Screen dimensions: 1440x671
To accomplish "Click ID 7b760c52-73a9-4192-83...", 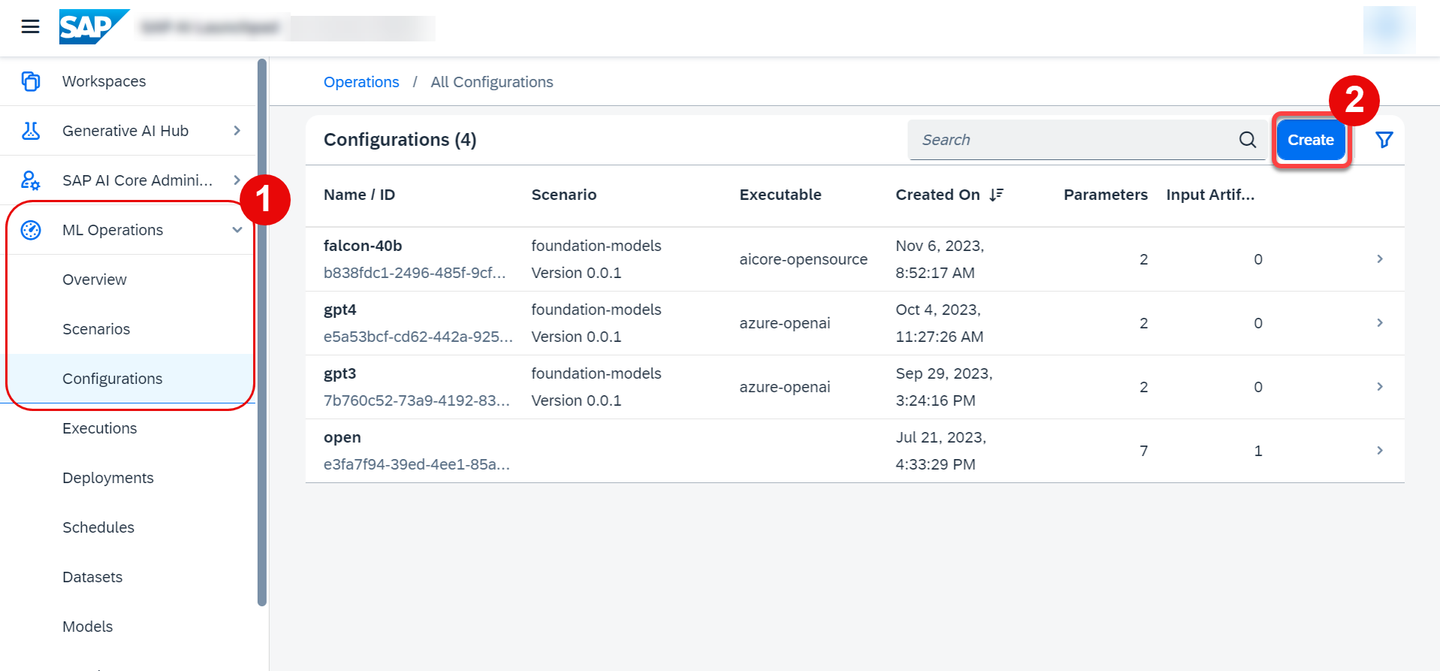I will [417, 401].
